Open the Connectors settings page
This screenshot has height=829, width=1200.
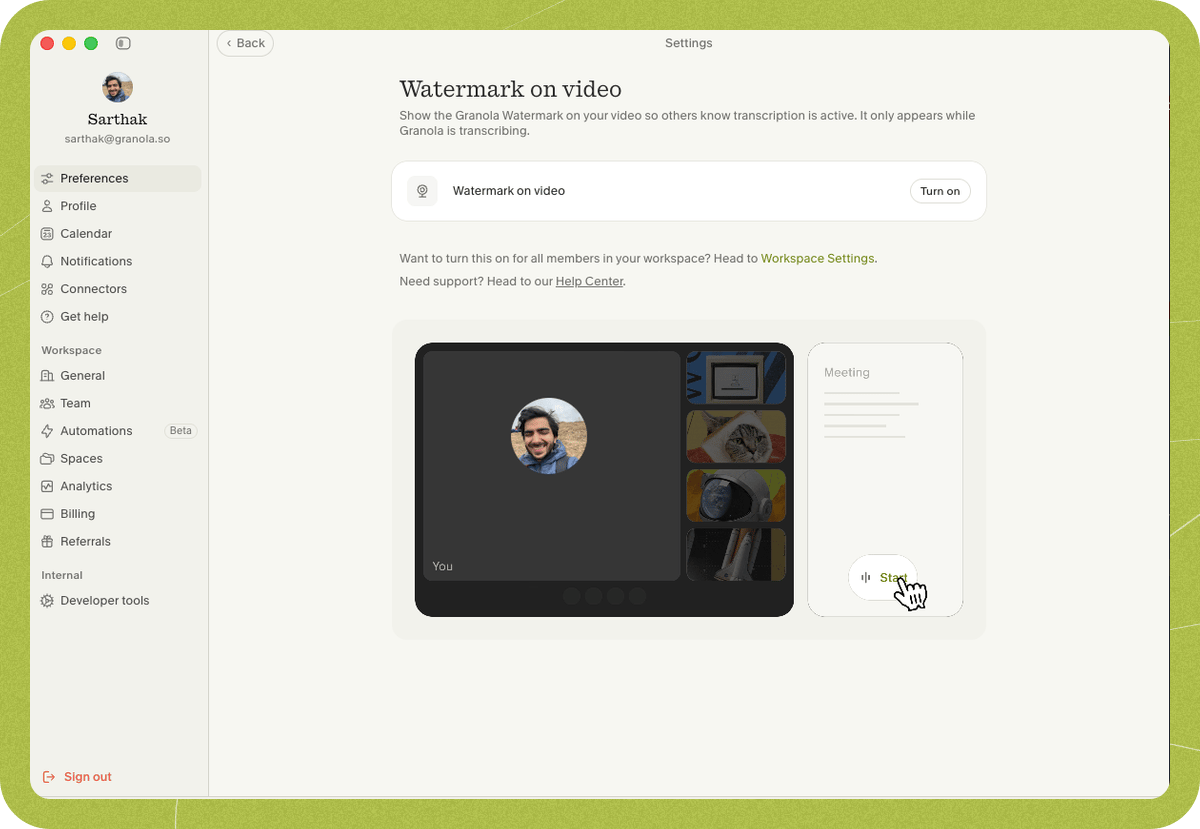click(x=118, y=289)
